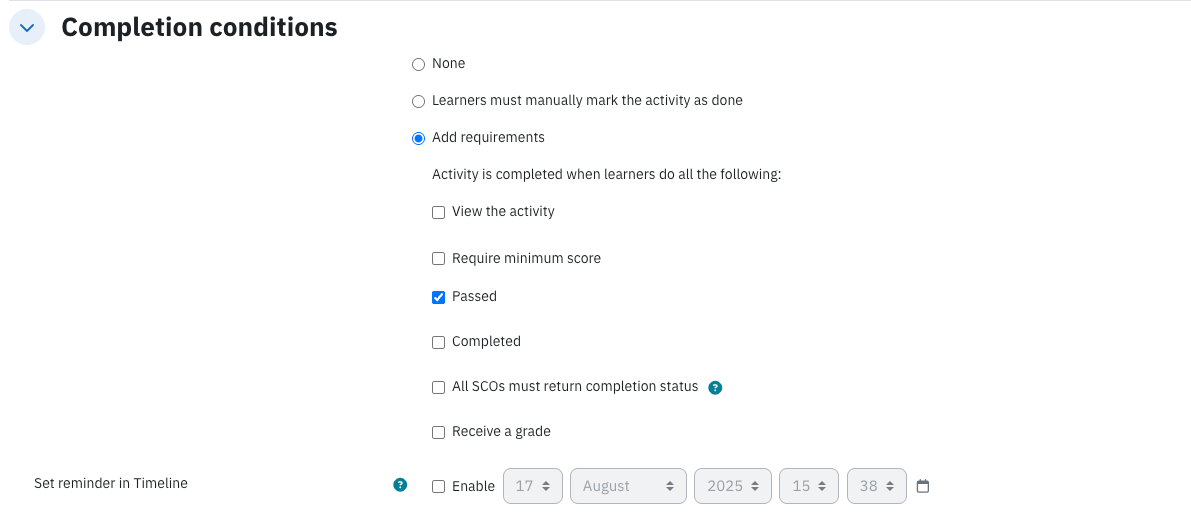Image resolution: width=1191 pixels, height=521 pixels.
Task: Select the None completion radio option
Action: pos(418,65)
